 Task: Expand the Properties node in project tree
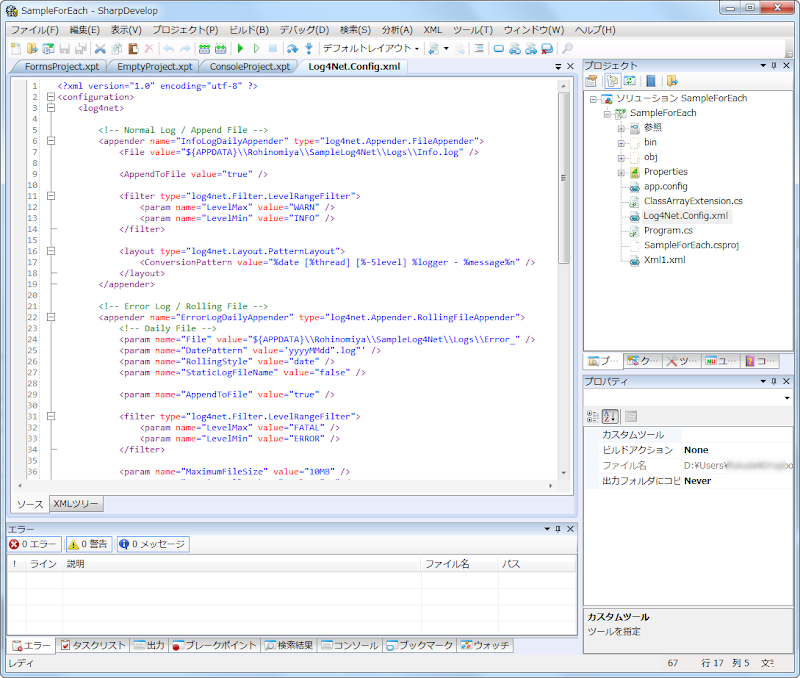click(x=621, y=172)
